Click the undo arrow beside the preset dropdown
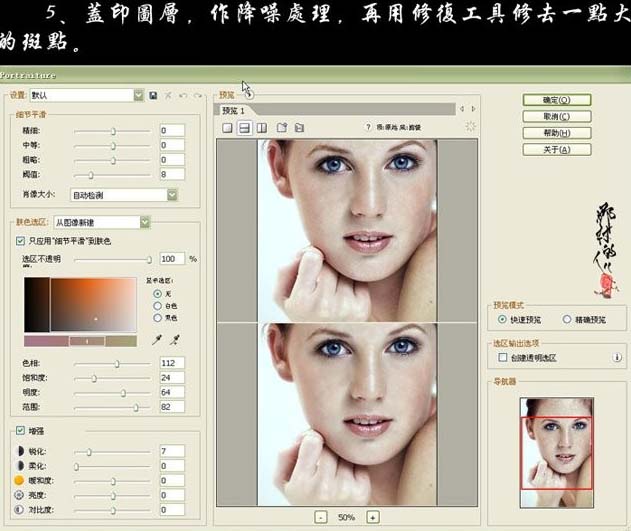Screen dimensions: 631x531 click(x=183, y=95)
